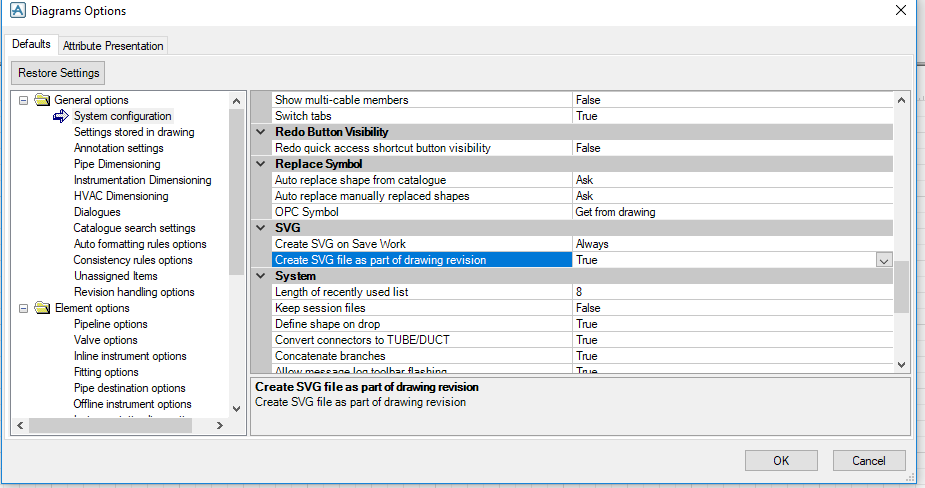The width and height of the screenshot is (925, 488).
Task: Collapse the Replace Symbol section
Action: [261, 164]
